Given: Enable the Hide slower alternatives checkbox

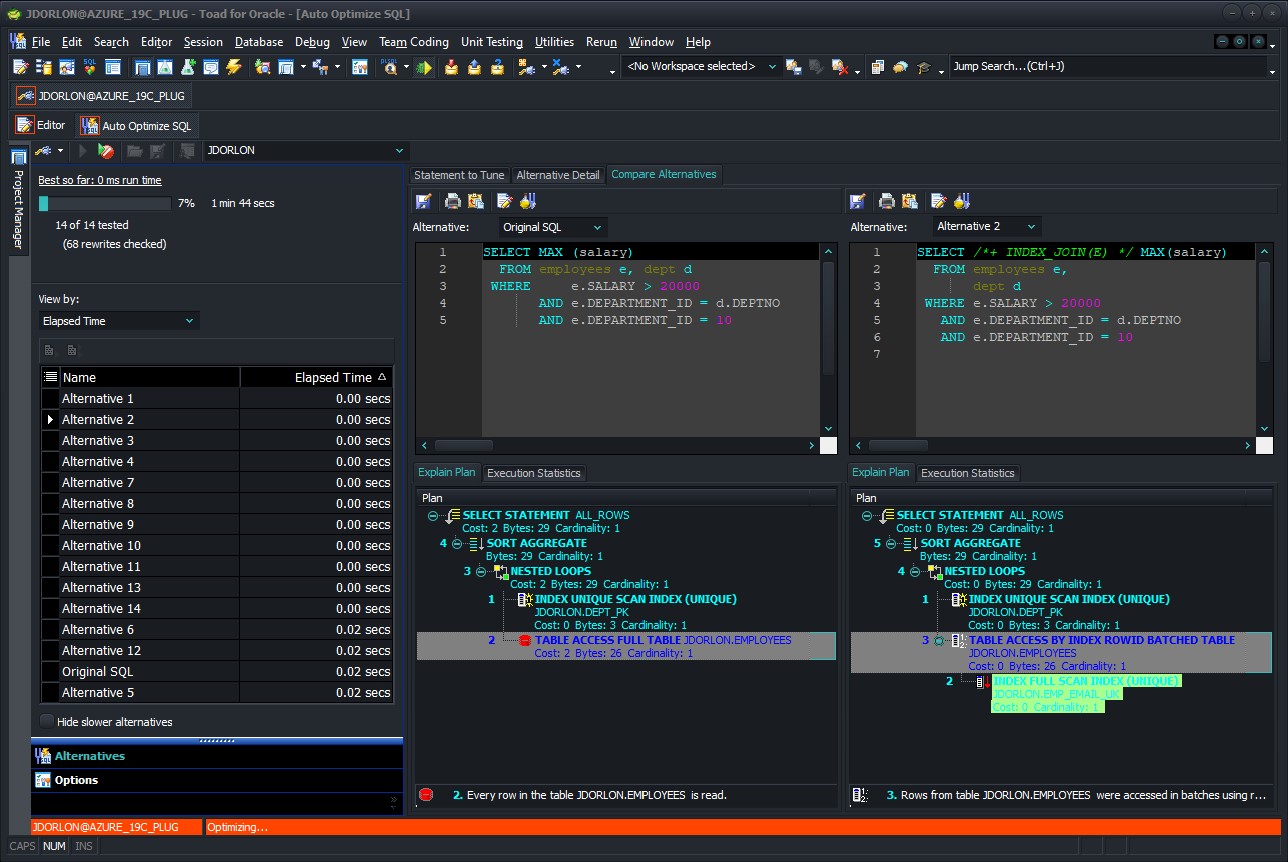Looking at the screenshot, I should (x=46, y=721).
